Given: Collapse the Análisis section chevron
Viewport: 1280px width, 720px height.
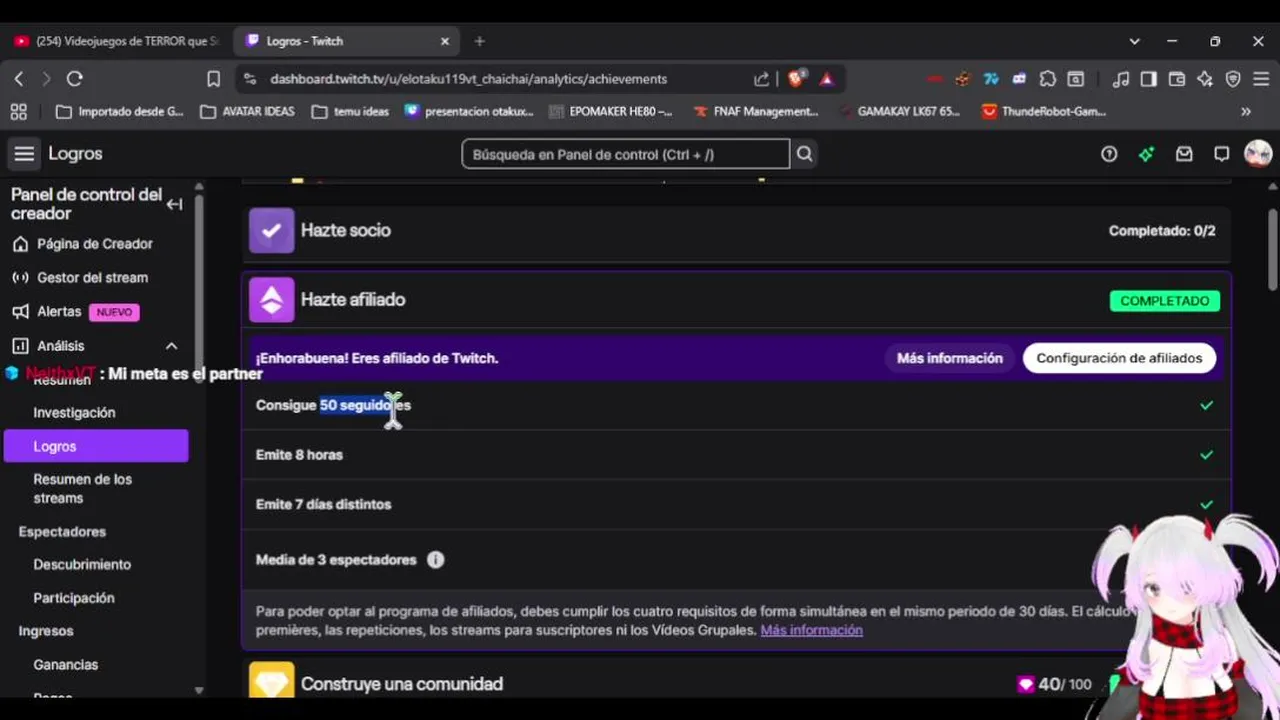Looking at the screenshot, I should pyautogui.click(x=171, y=346).
